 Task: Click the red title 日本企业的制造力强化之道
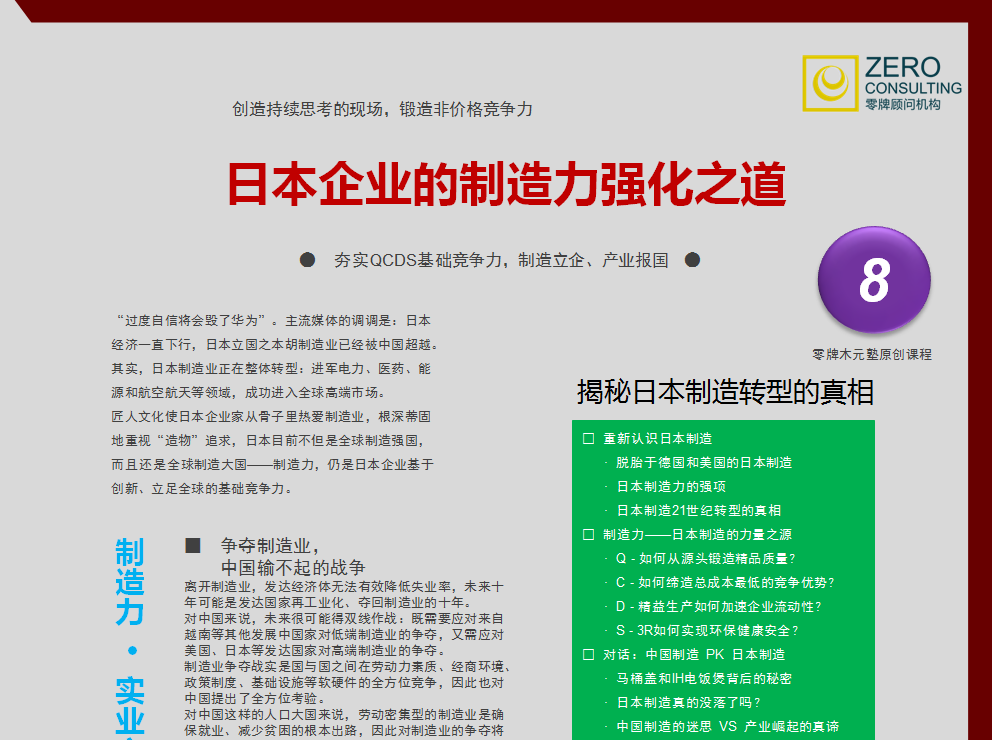(x=506, y=184)
